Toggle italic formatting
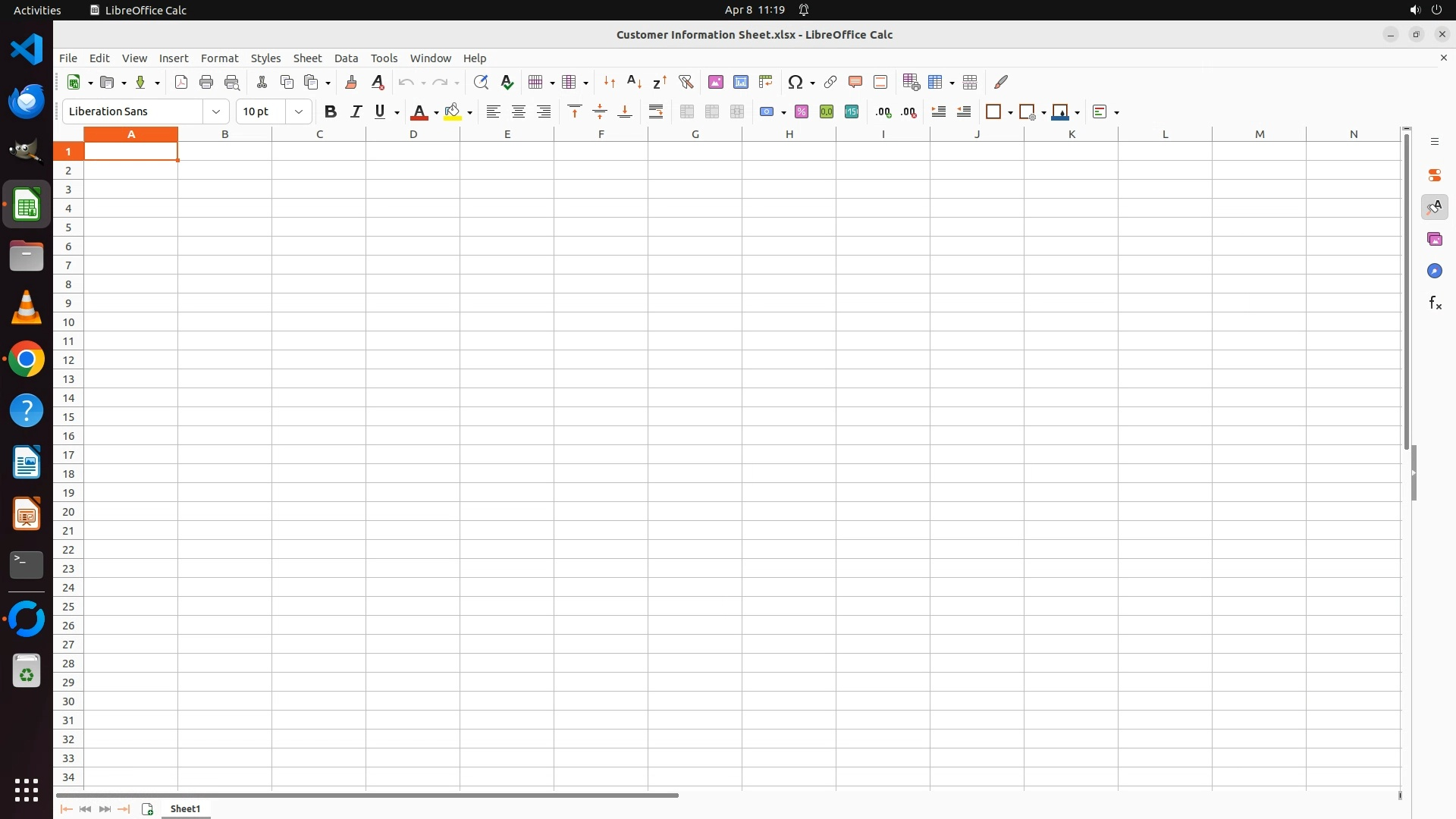 [x=356, y=111]
